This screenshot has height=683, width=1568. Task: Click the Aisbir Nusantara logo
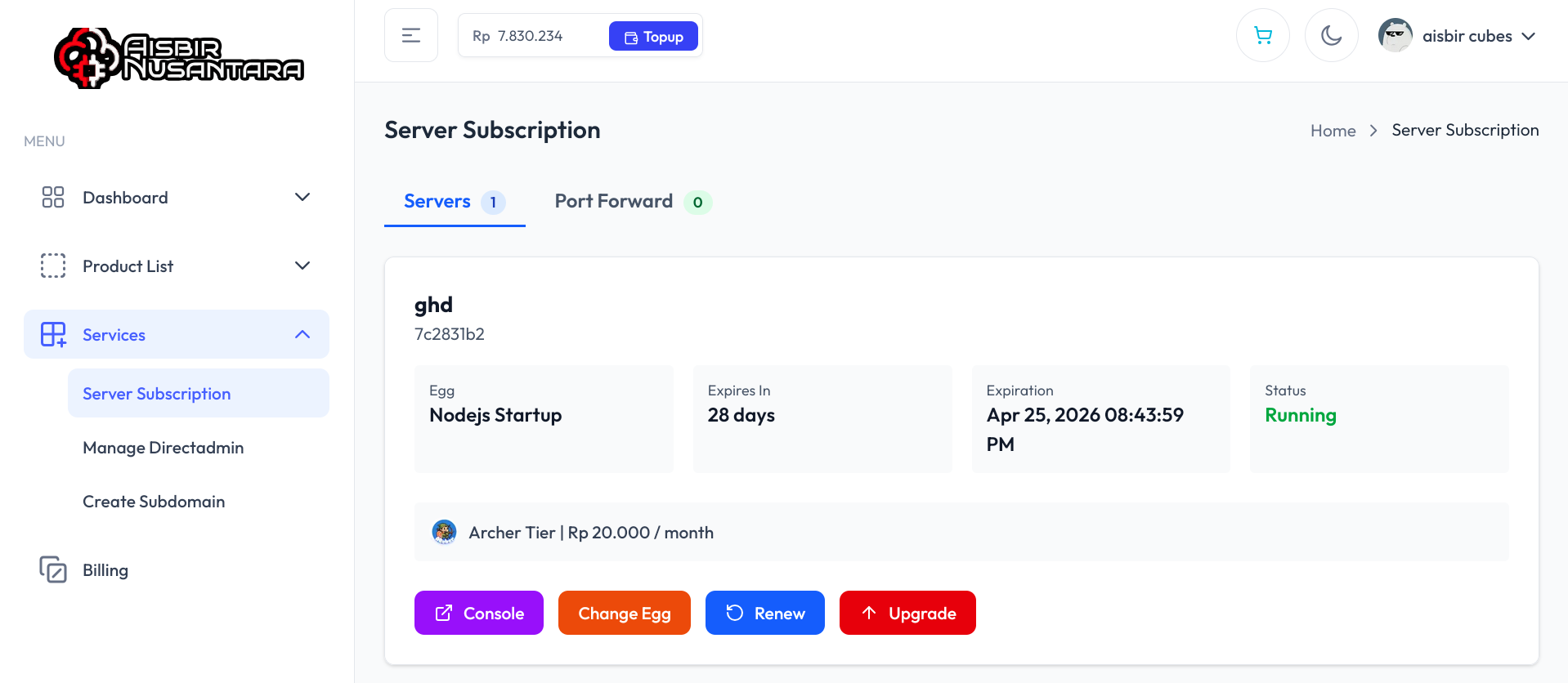click(179, 58)
